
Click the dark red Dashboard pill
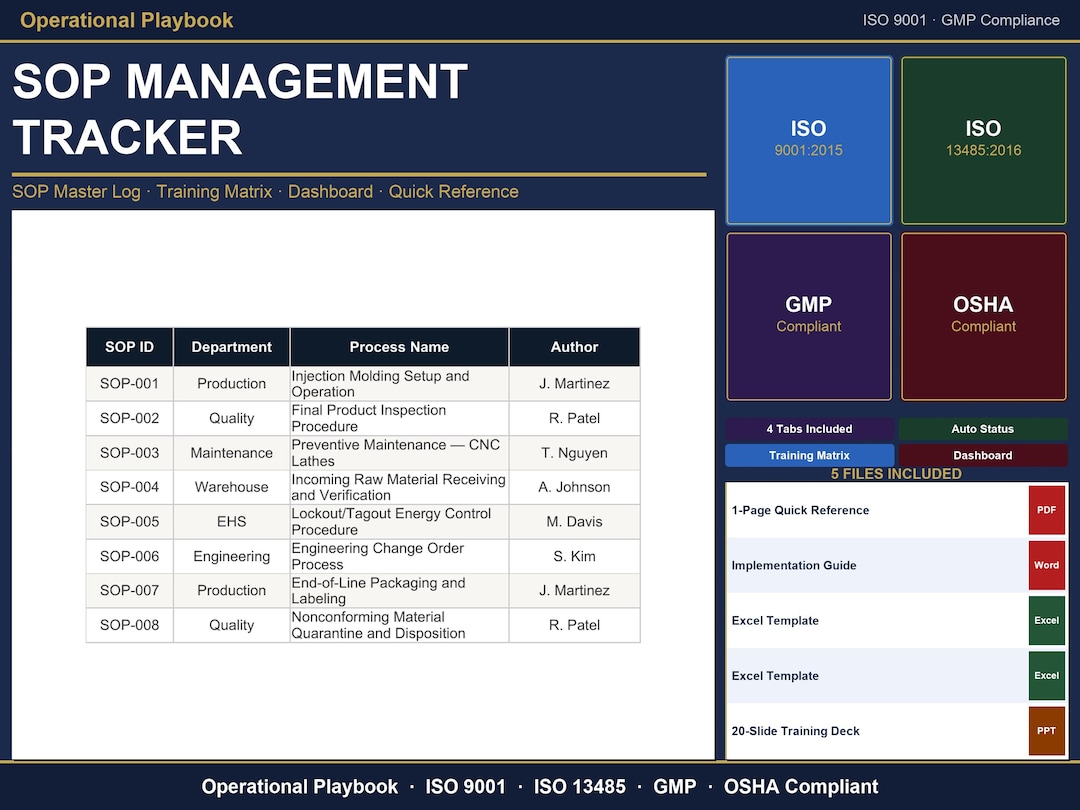point(983,455)
